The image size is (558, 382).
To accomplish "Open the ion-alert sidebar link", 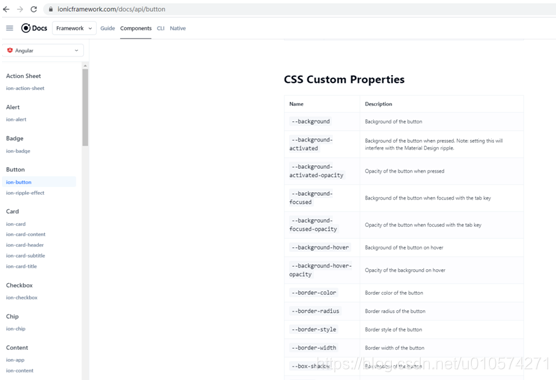I will click(16, 120).
